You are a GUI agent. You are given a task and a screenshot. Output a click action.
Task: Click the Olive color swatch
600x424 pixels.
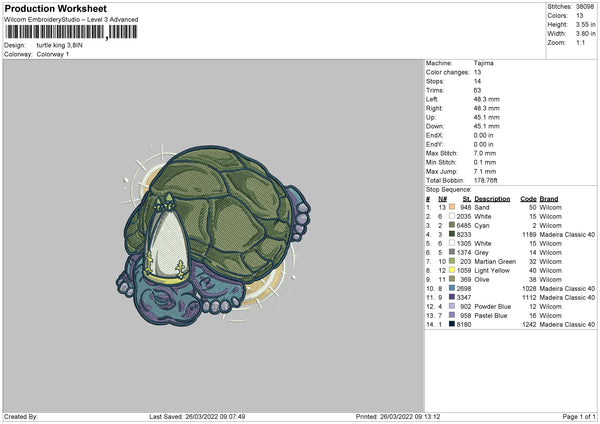(452, 279)
